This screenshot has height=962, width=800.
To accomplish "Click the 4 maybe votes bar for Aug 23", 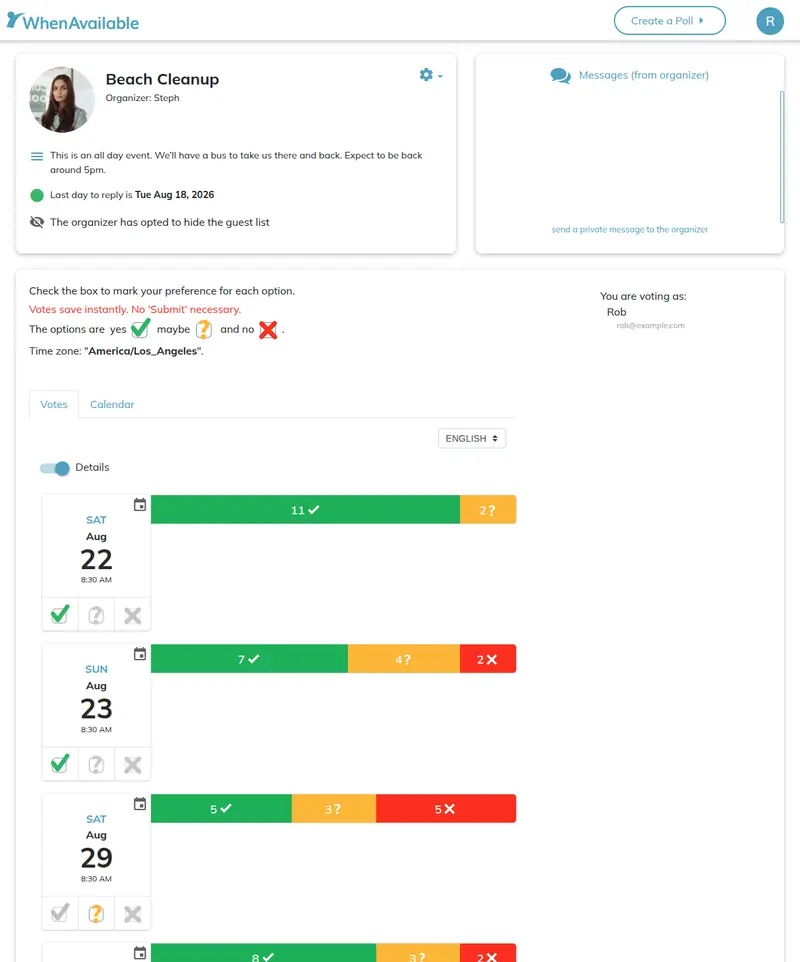I will pos(404,659).
